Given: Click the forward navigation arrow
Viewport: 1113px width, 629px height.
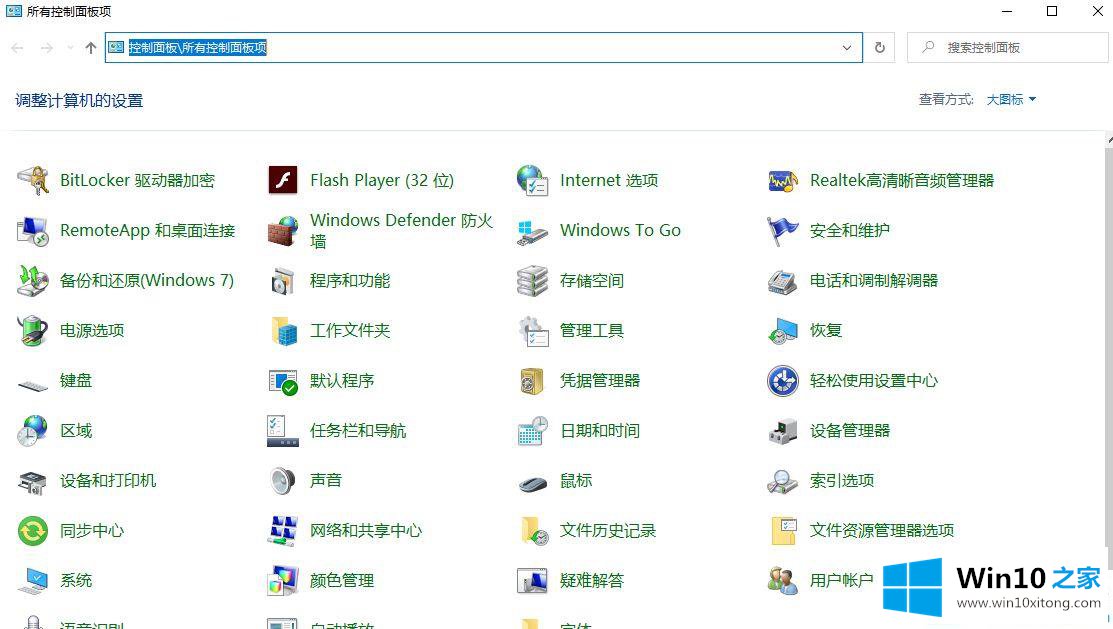Looking at the screenshot, I should (47, 48).
